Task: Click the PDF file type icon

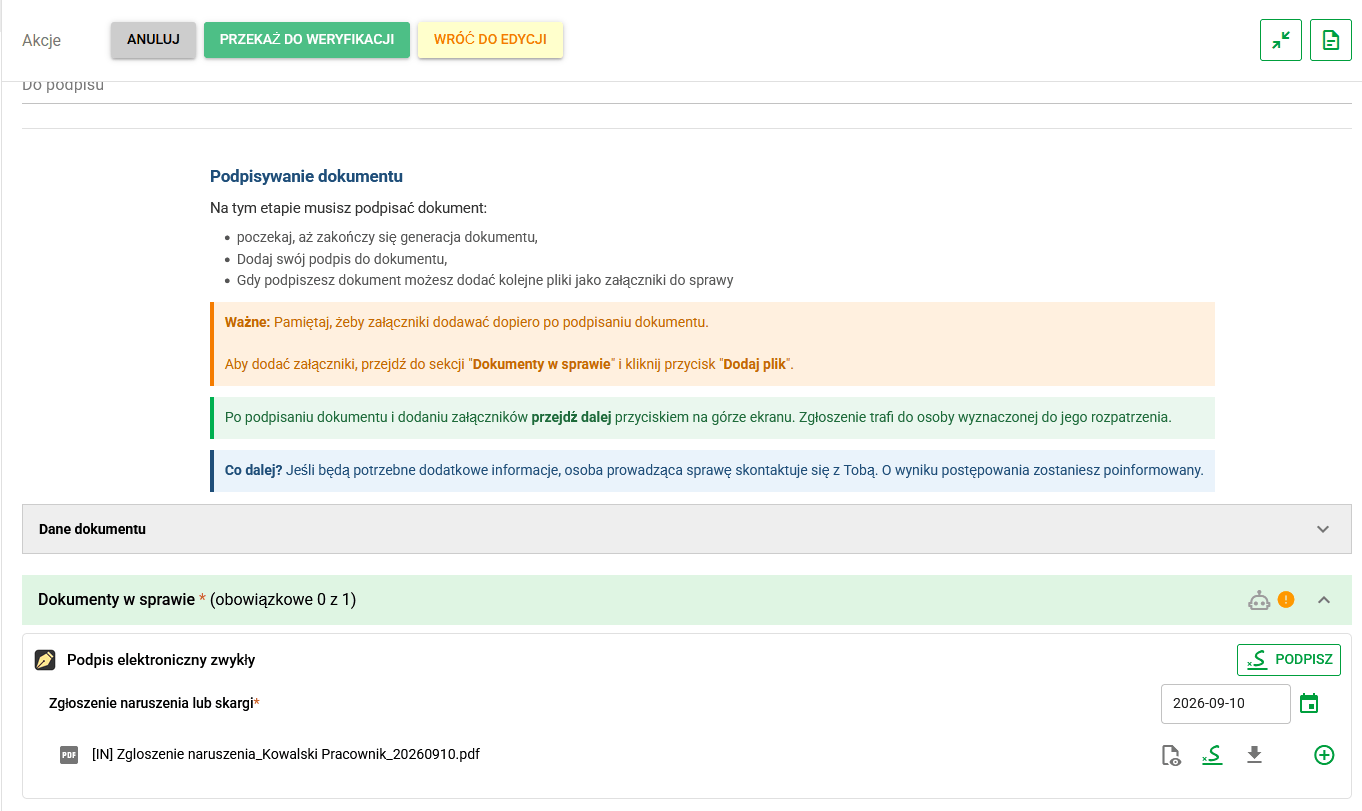Action: (69, 755)
